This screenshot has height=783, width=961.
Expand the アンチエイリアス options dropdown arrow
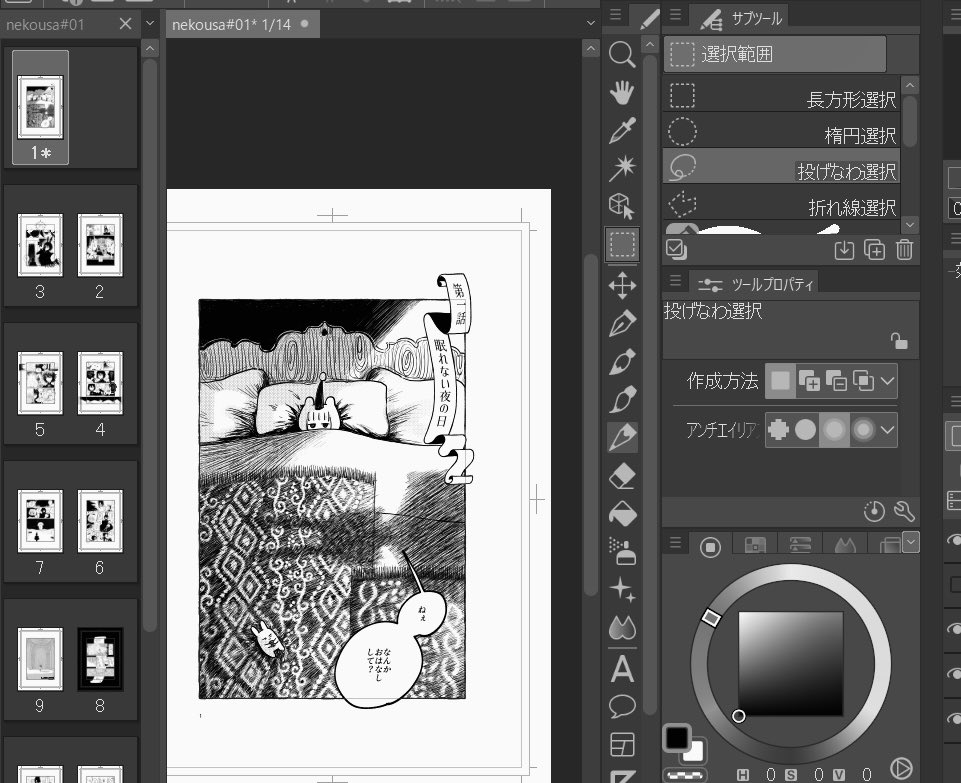(887, 429)
